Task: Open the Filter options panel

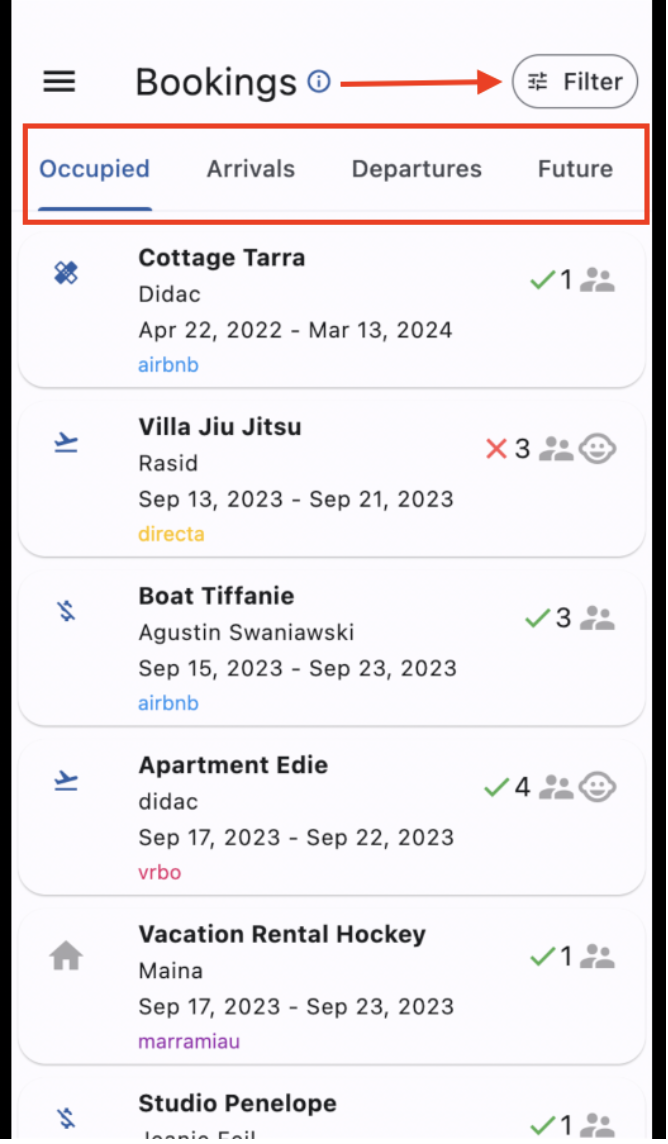Action: click(575, 81)
